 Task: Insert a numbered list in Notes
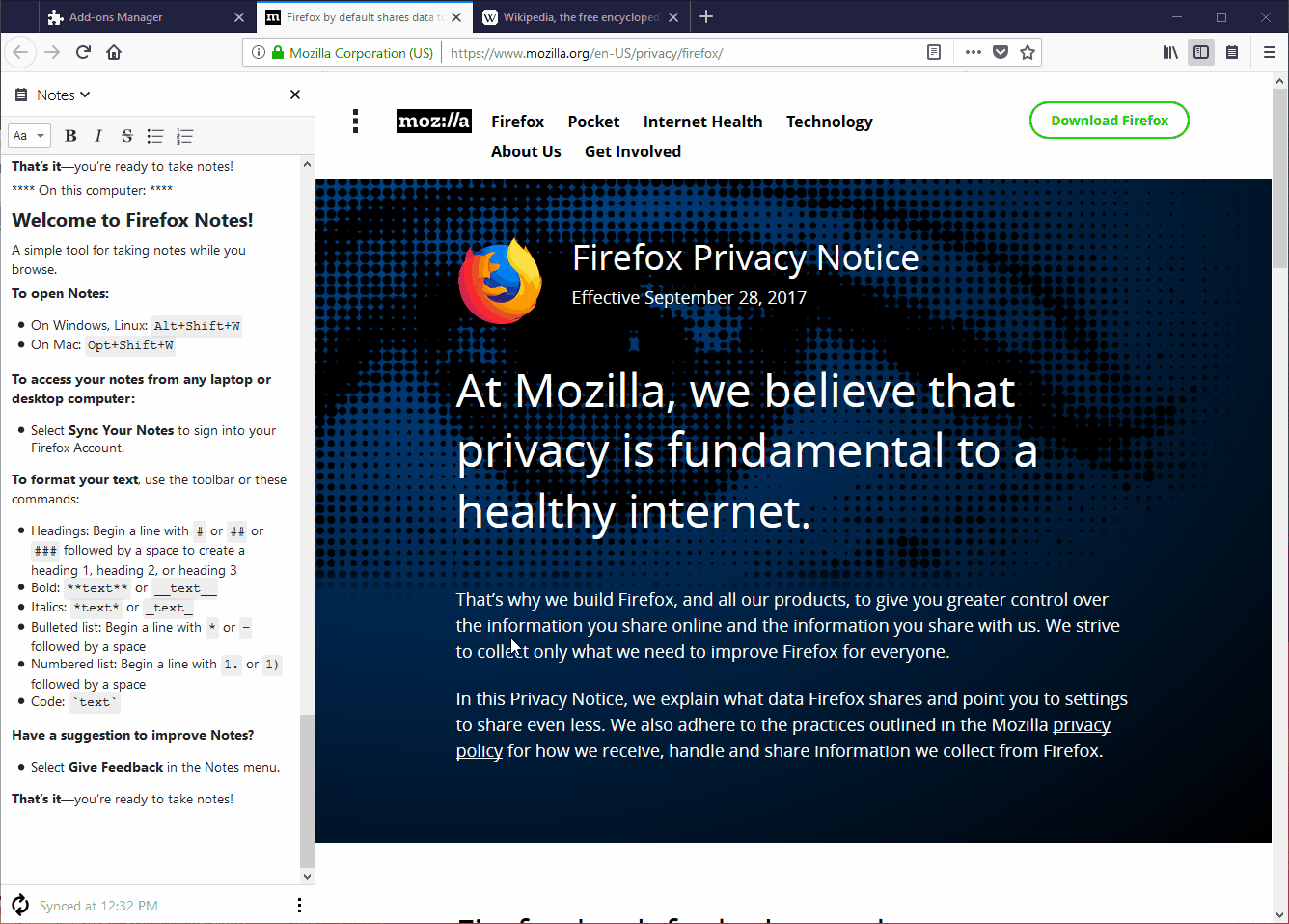[x=185, y=136]
